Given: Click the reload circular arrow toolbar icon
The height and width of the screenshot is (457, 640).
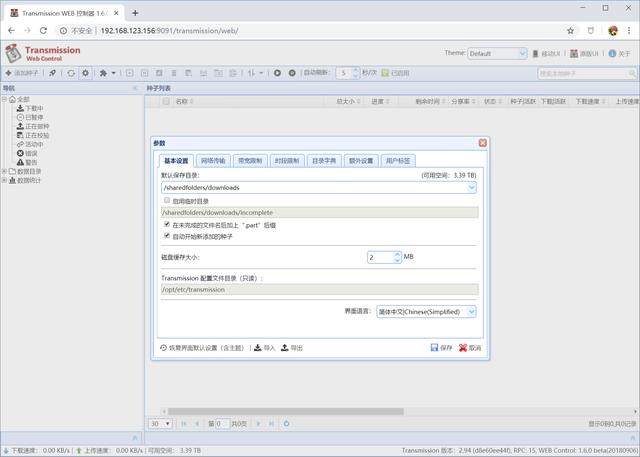Looking at the screenshot, I should click(71, 73).
